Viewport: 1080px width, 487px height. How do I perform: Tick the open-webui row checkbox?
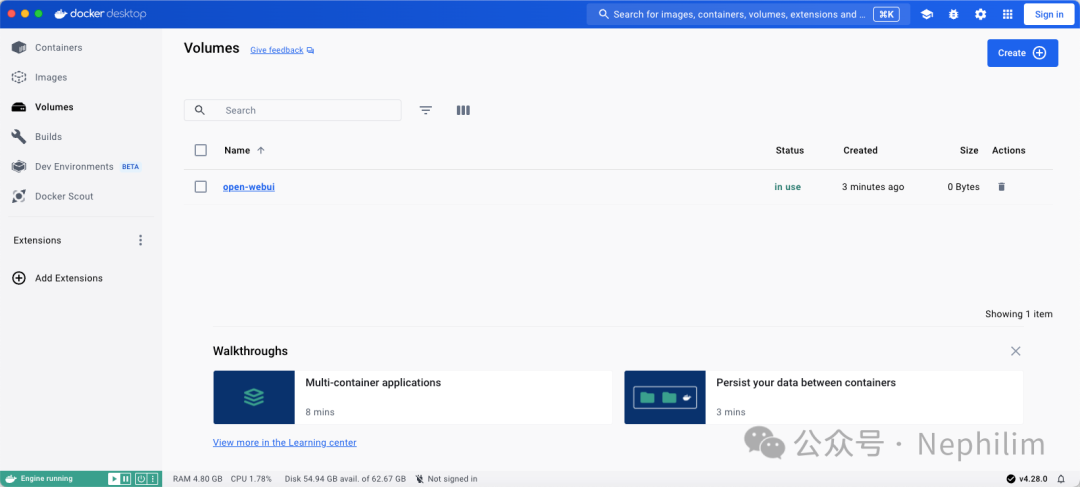[200, 187]
